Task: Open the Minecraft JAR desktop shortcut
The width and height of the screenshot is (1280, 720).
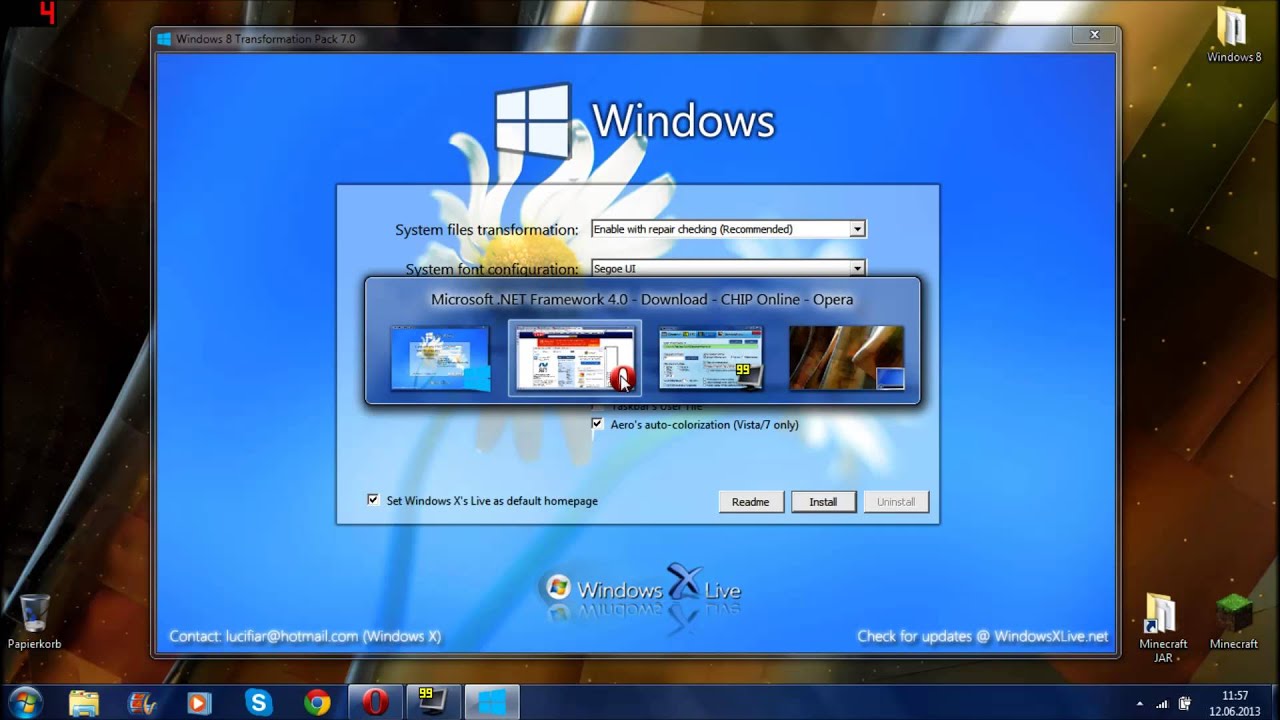Action: coord(1163,628)
